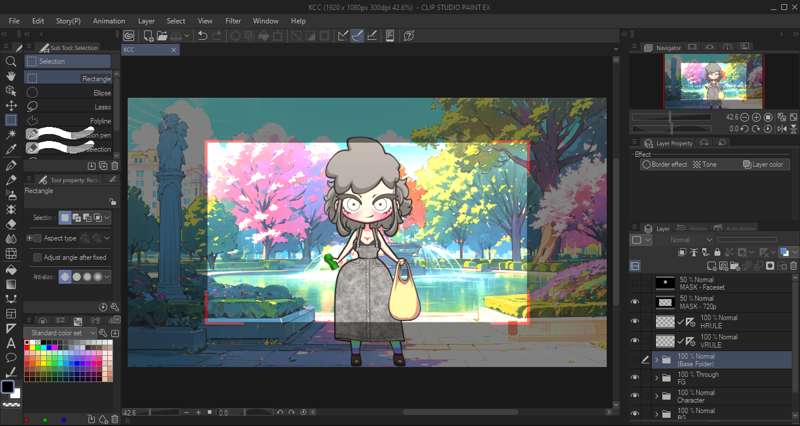Image resolution: width=800 pixels, height=426 pixels.
Task: Open the Filter menu
Action: click(233, 21)
